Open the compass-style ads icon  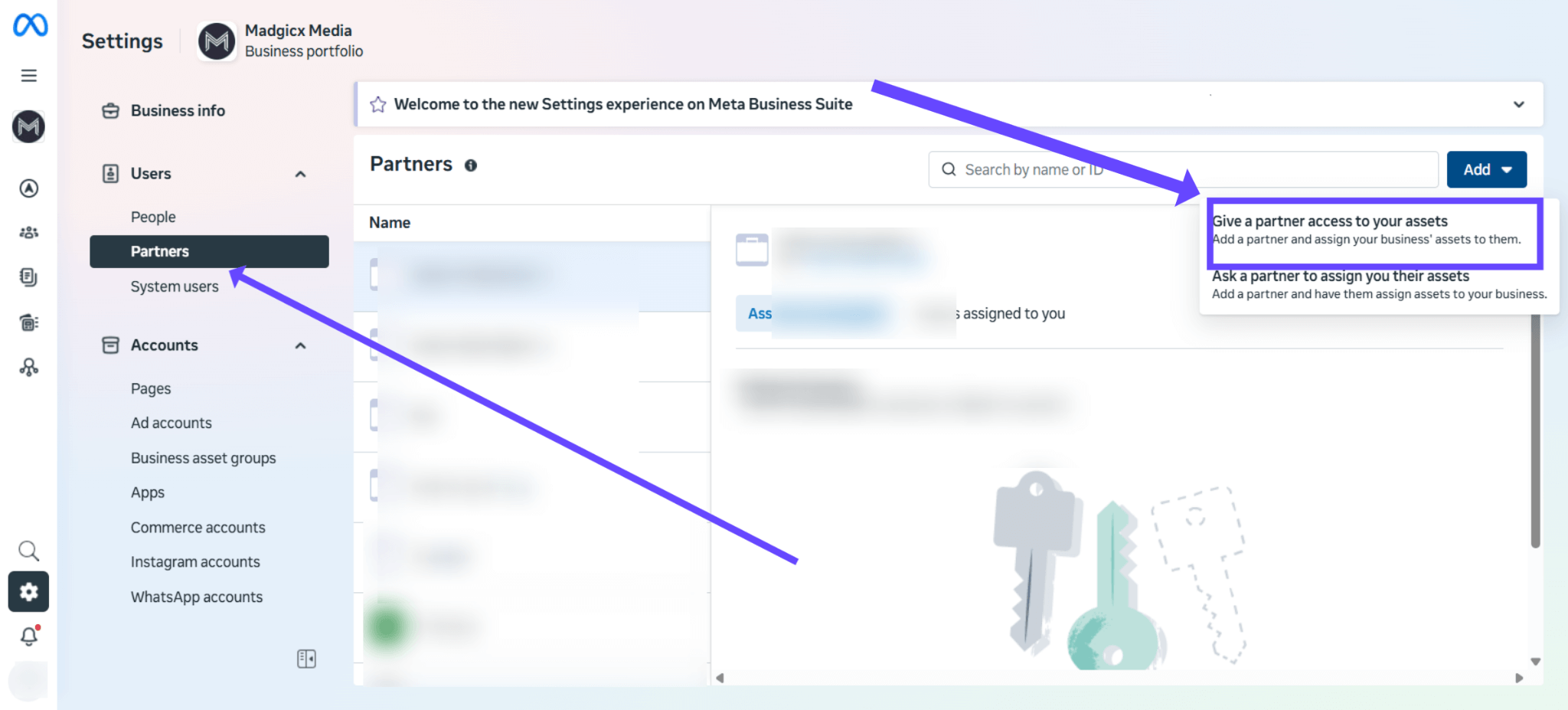pyautogui.click(x=29, y=188)
